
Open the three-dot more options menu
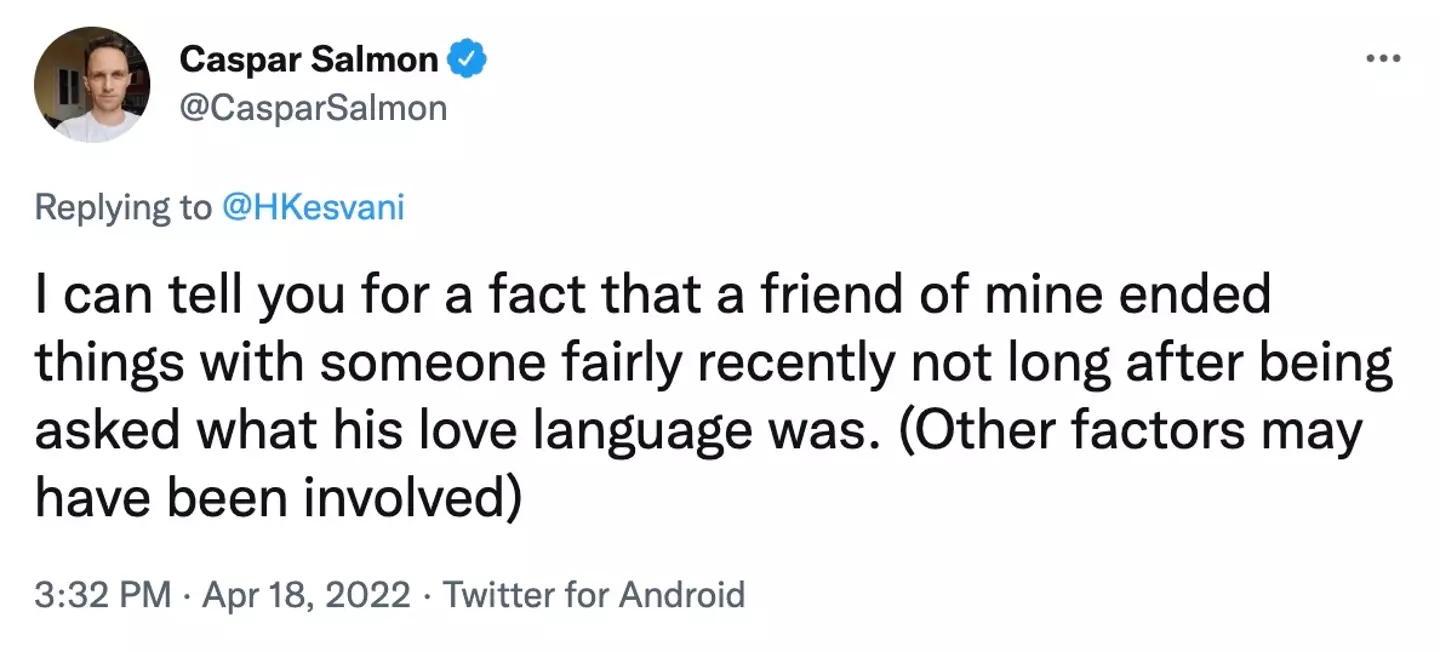1382,59
